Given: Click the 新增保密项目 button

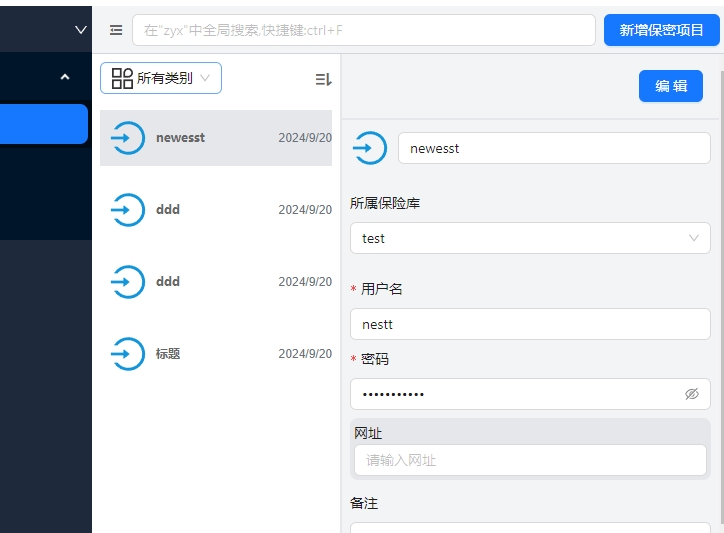Looking at the screenshot, I should click(x=661, y=30).
